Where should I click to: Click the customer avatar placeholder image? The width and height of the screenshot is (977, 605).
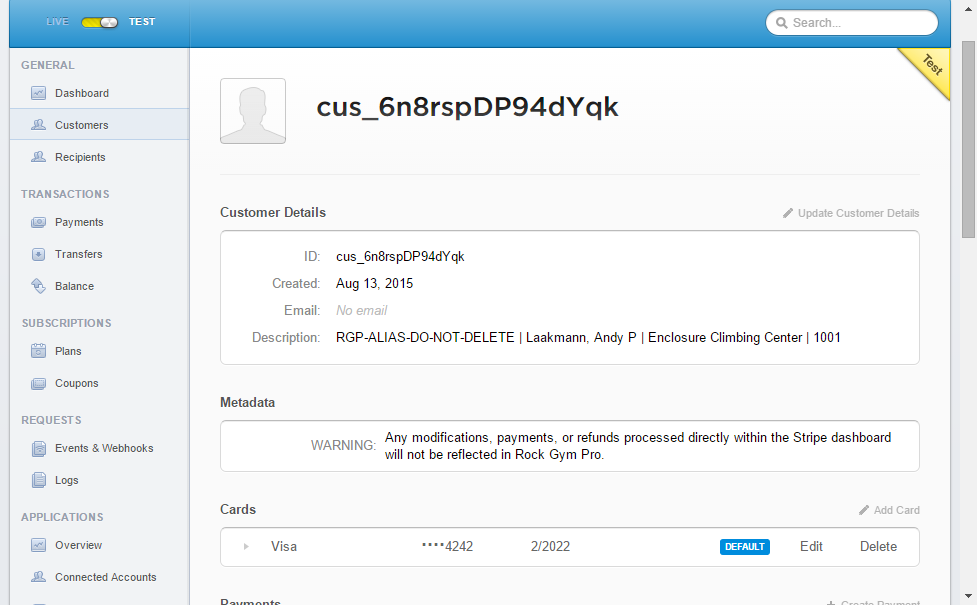point(253,111)
